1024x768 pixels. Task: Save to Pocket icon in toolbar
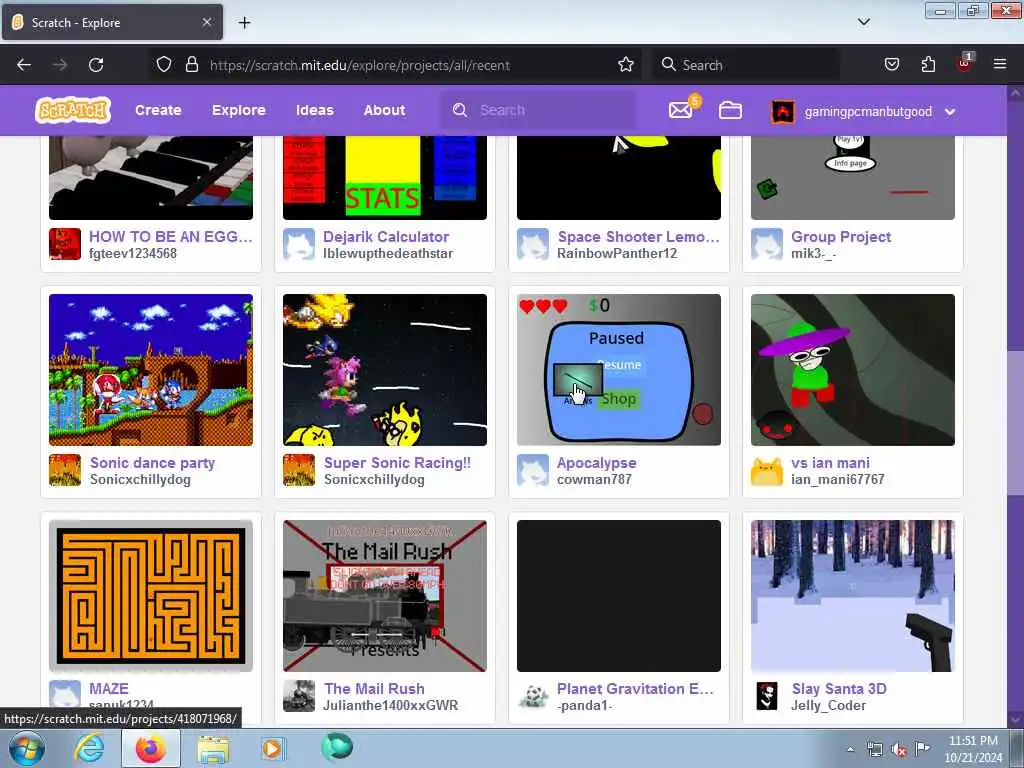coord(891,65)
